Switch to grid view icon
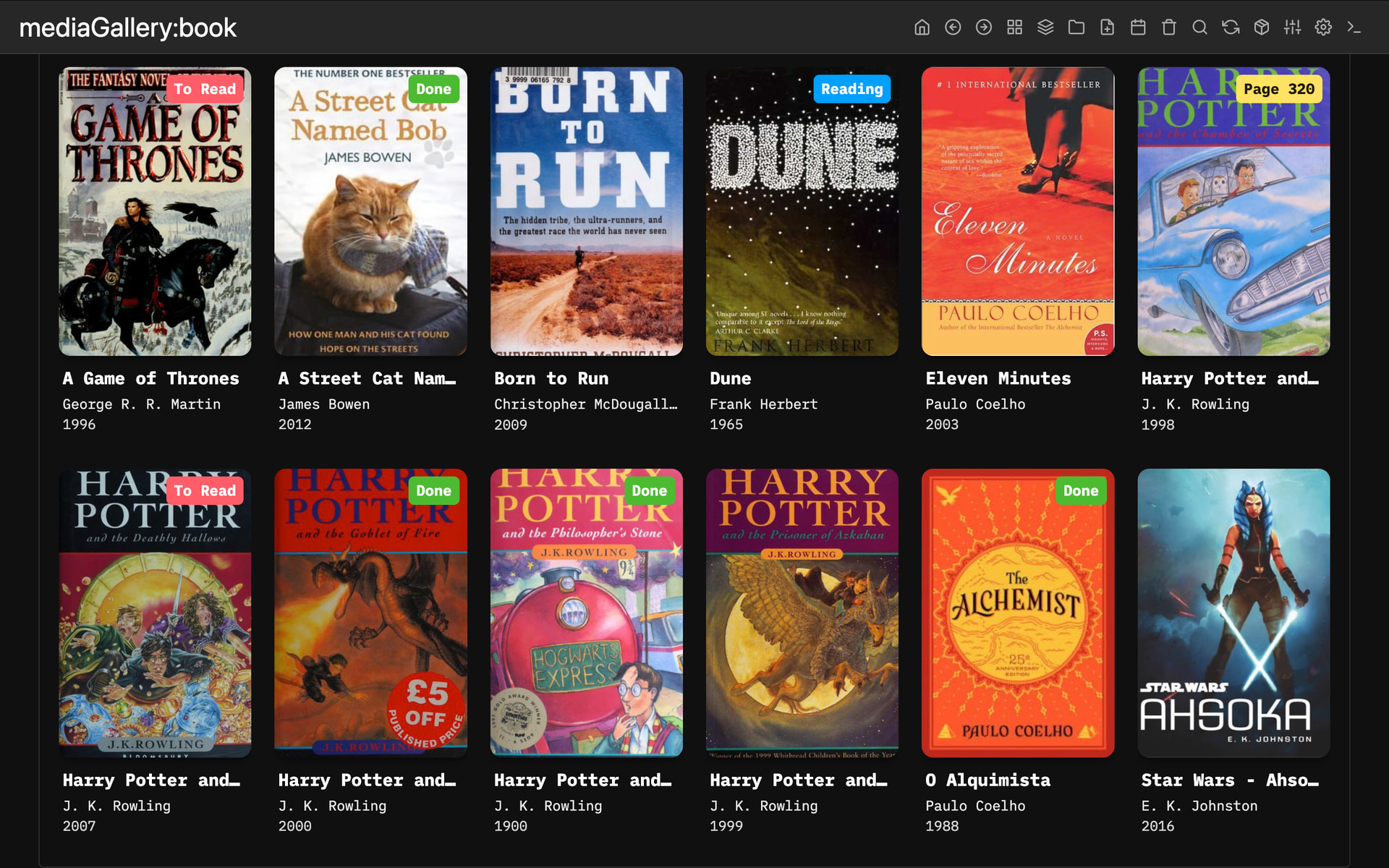 (1014, 27)
